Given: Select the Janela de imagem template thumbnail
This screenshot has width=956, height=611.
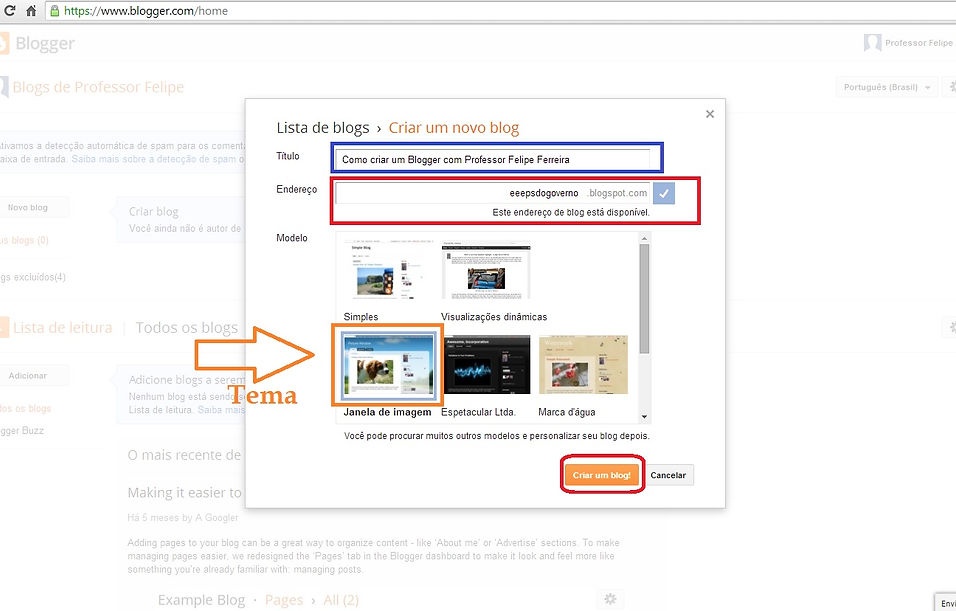Looking at the screenshot, I should point(388,365).
